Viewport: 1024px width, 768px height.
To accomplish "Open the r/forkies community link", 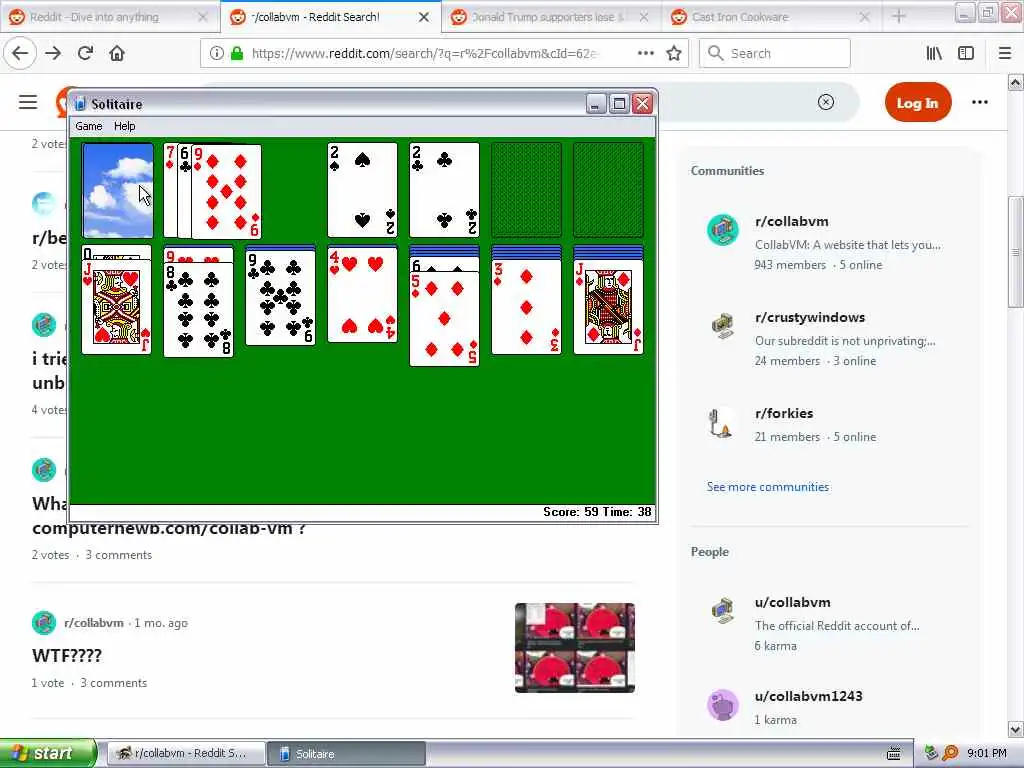I will point(784,413).
